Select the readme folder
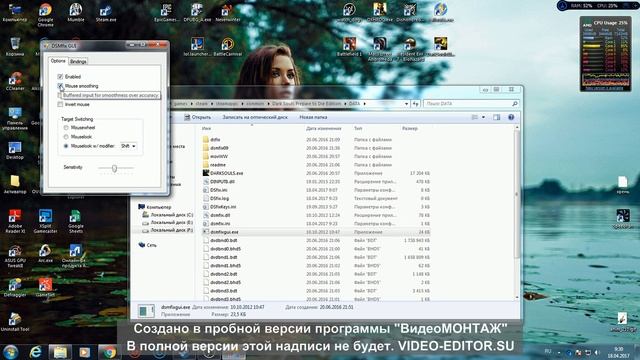The height and width of the screenshot is (360, 640). point(218,165)
